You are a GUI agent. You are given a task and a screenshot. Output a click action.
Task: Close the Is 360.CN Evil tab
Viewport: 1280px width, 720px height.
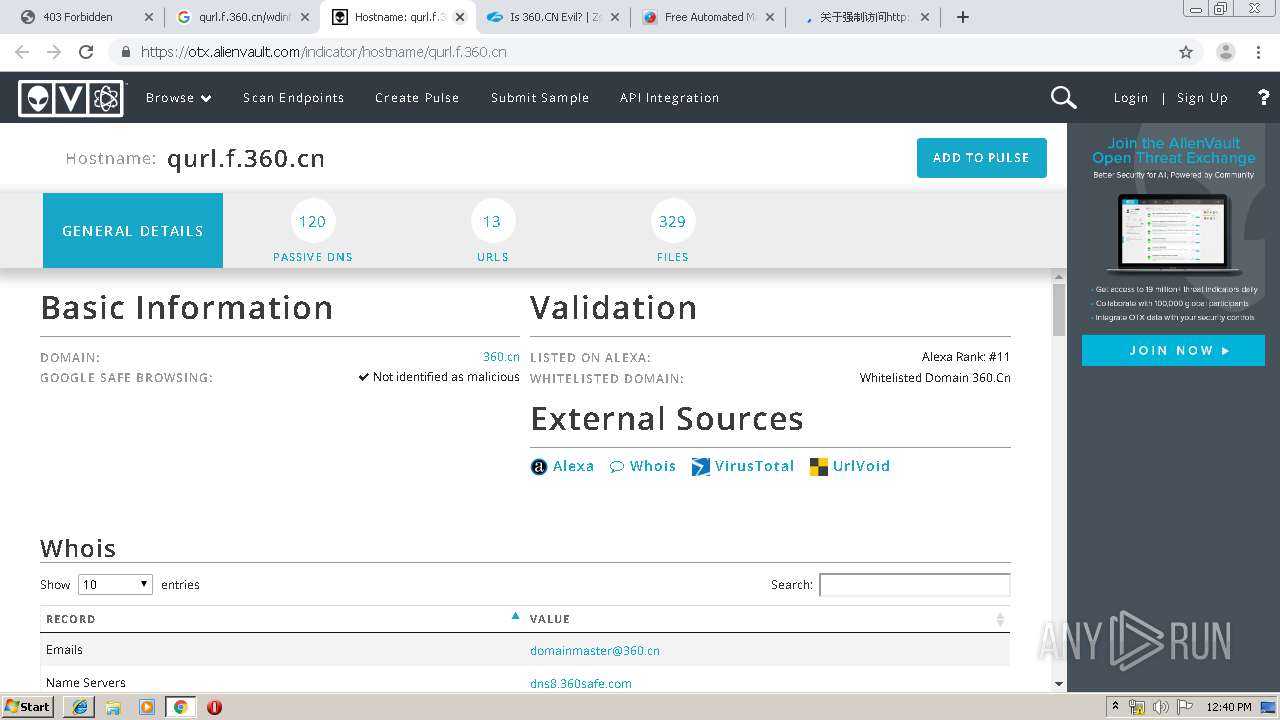(615, 17)
